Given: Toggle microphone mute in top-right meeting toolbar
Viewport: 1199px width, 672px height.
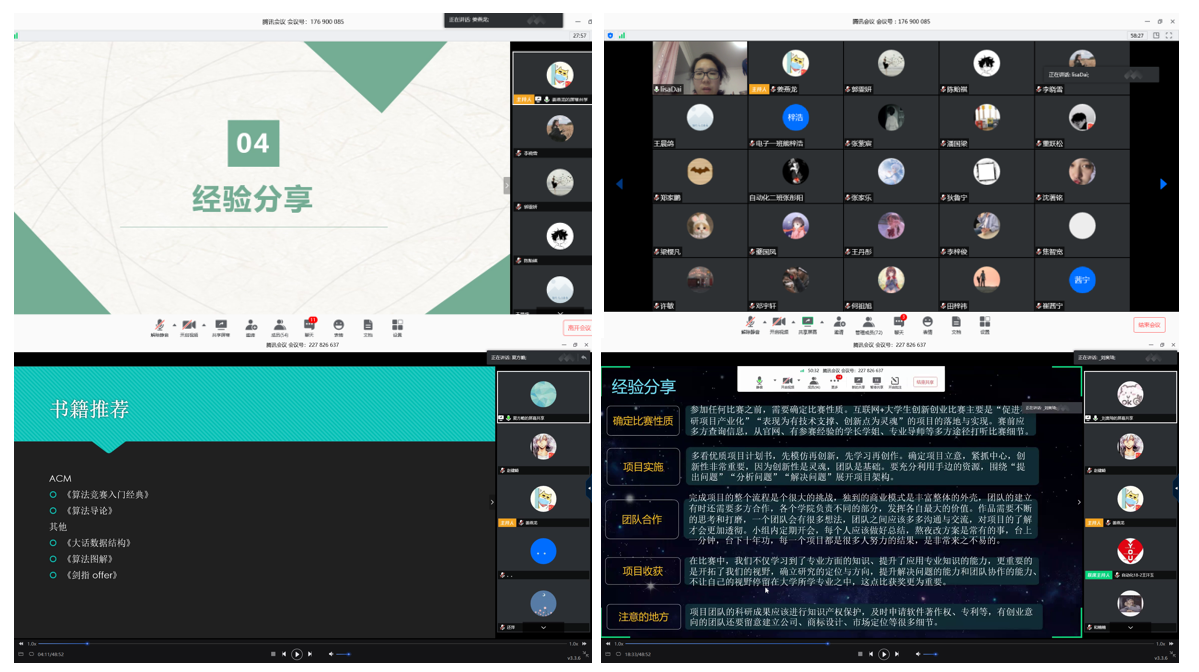Looking at the screenshot, I should point(750,324).
